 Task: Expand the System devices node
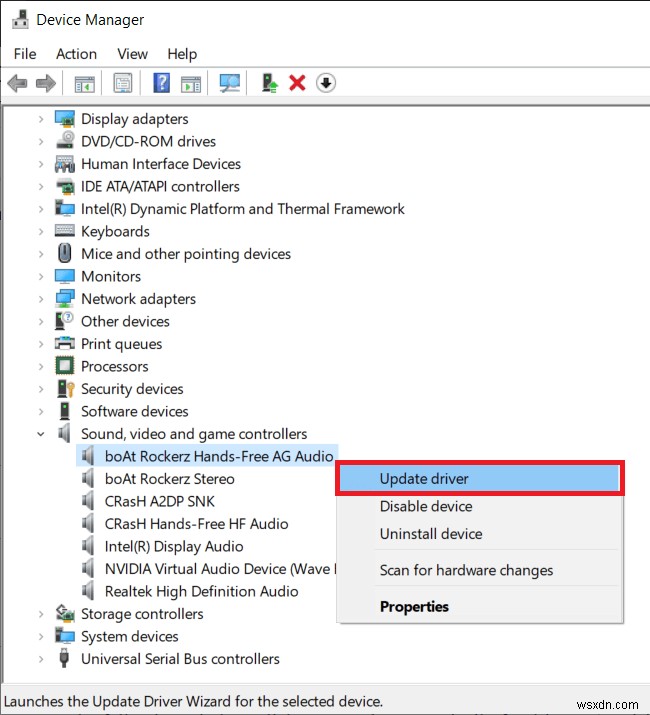(41, 637)
